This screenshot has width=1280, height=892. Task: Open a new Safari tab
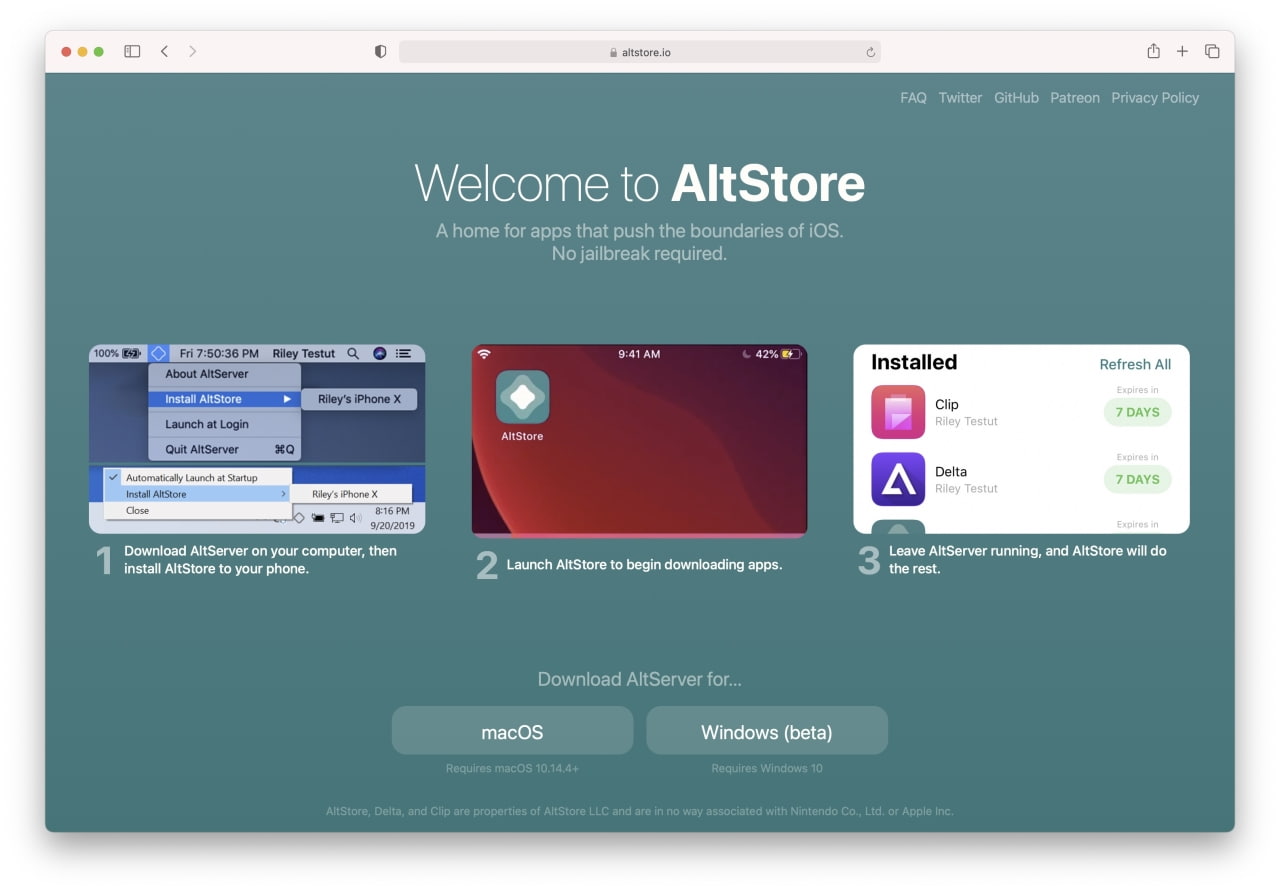(1182, 51)
